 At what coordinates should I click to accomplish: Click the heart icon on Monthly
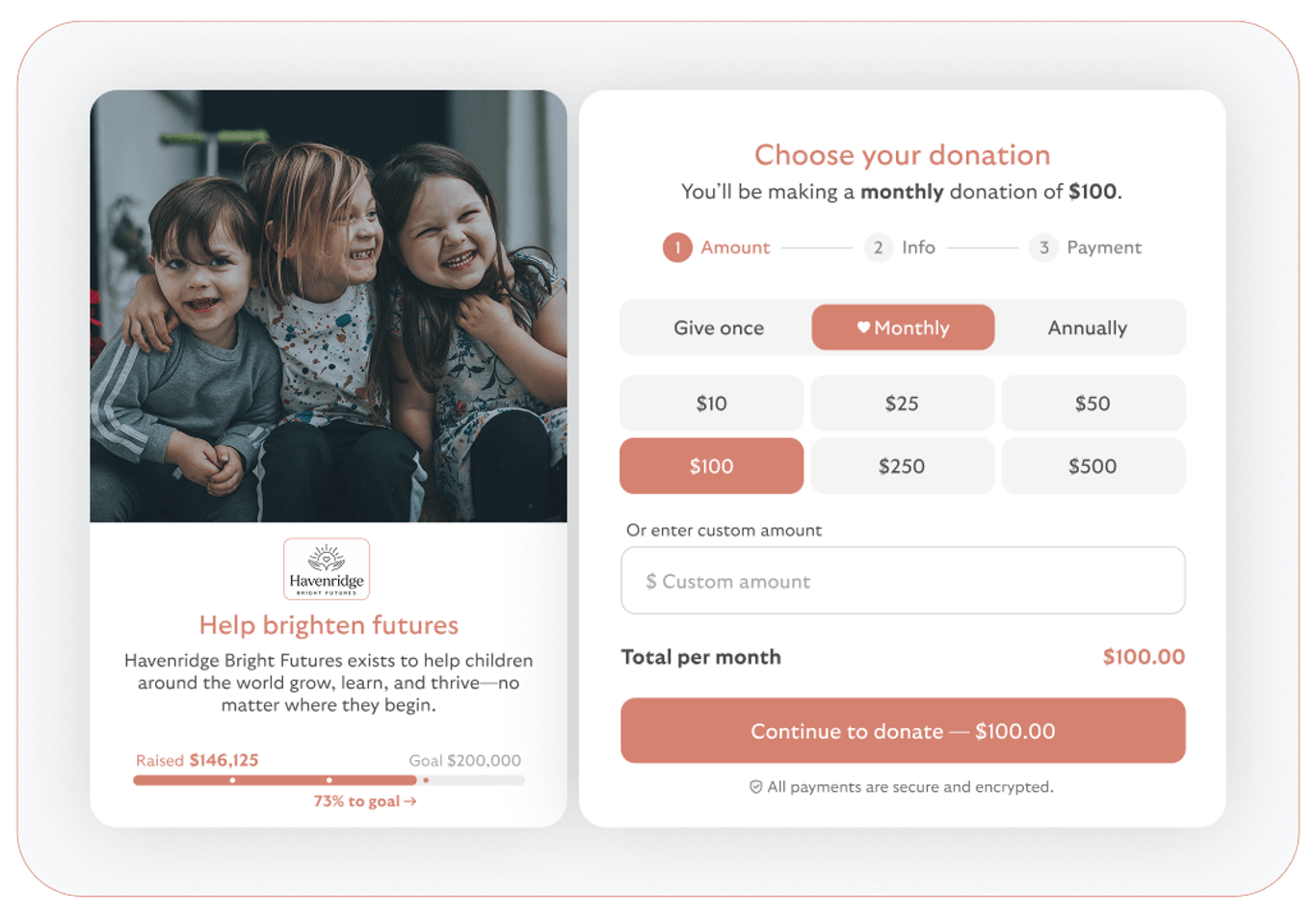[863, 327]
